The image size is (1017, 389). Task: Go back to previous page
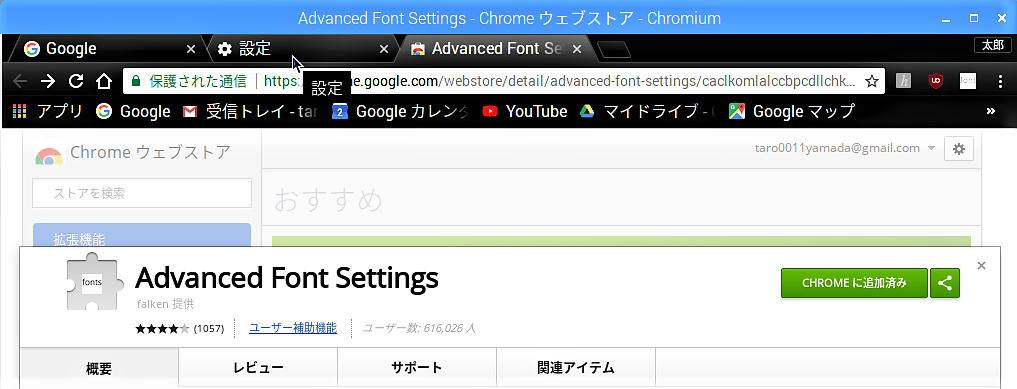point(20,81)
